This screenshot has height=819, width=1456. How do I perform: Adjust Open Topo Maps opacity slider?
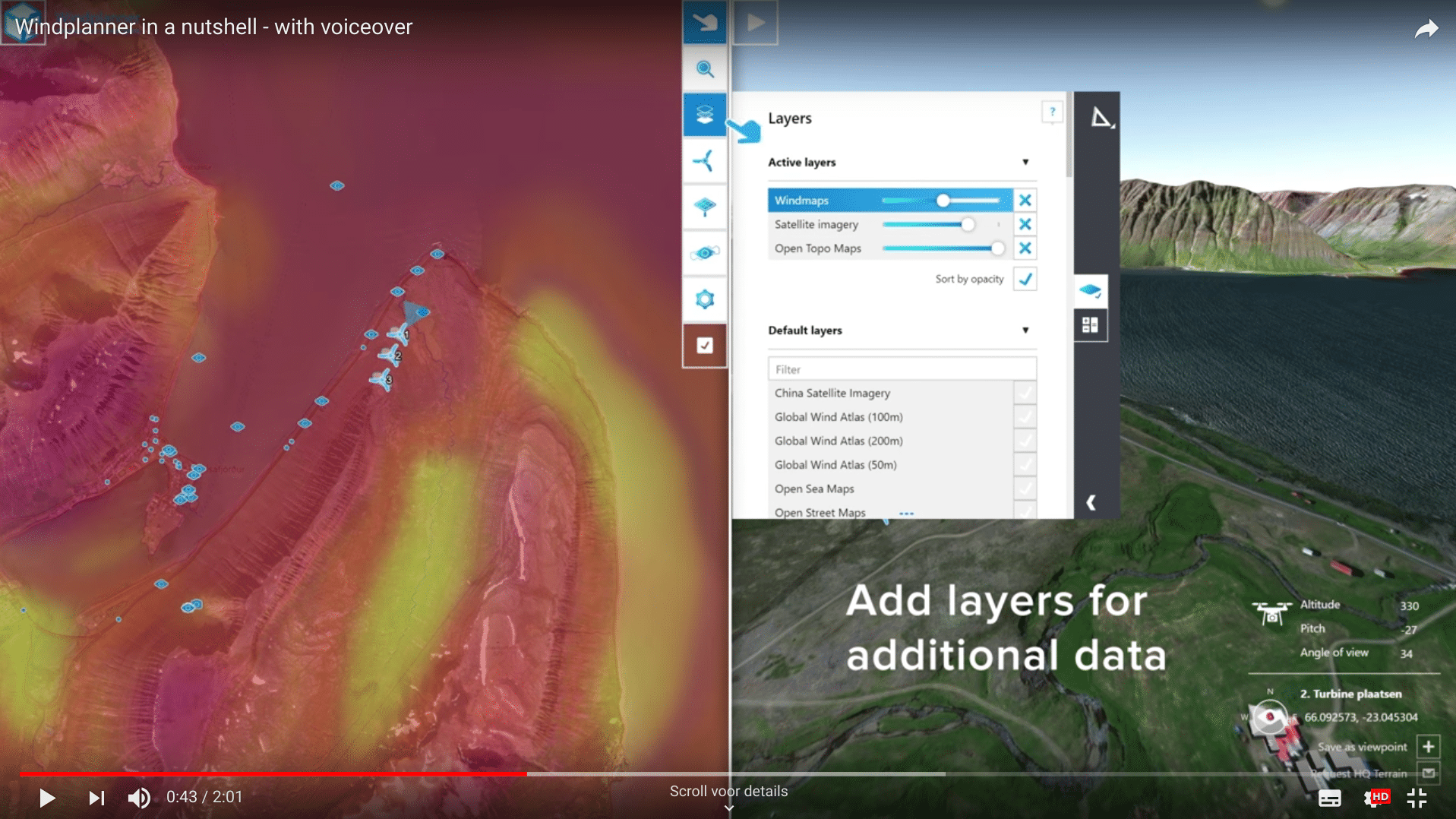tap(943, 248)
